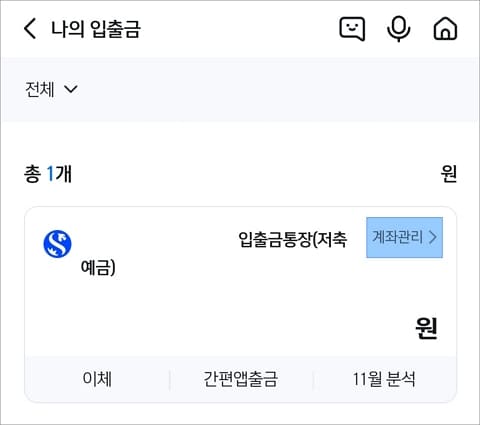This screenshot has height=425, width=480.
Task: Tap the 총 1개 account count label
Action: pyautogui.click(x=48, y=174)
